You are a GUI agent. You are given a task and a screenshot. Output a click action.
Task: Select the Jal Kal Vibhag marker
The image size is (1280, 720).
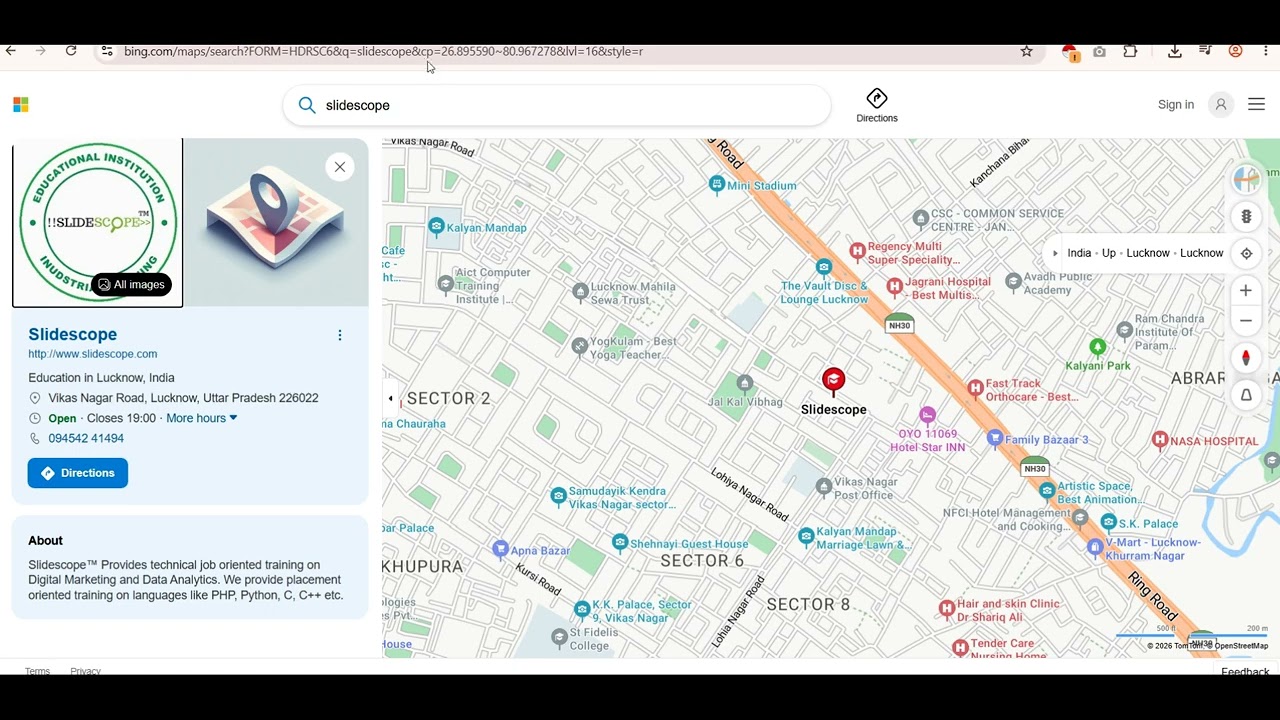[744, 383]
